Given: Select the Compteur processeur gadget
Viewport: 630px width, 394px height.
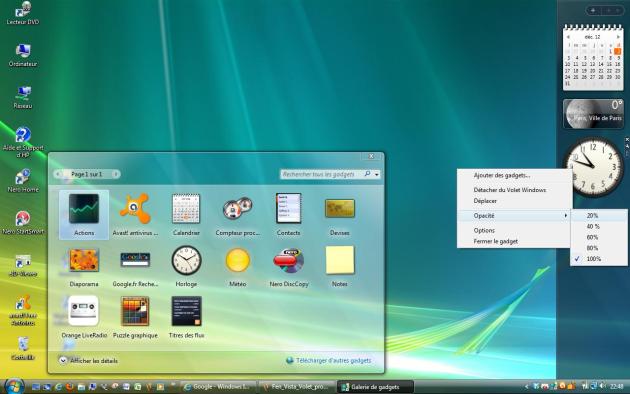Looking at the screenshot, I should (237, 214).
